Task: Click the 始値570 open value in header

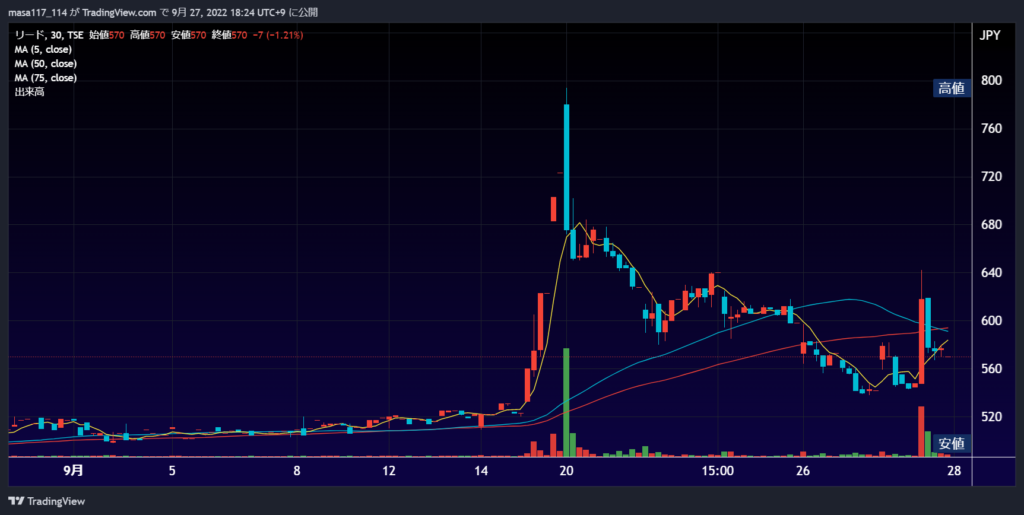Action: coord(107,36)
